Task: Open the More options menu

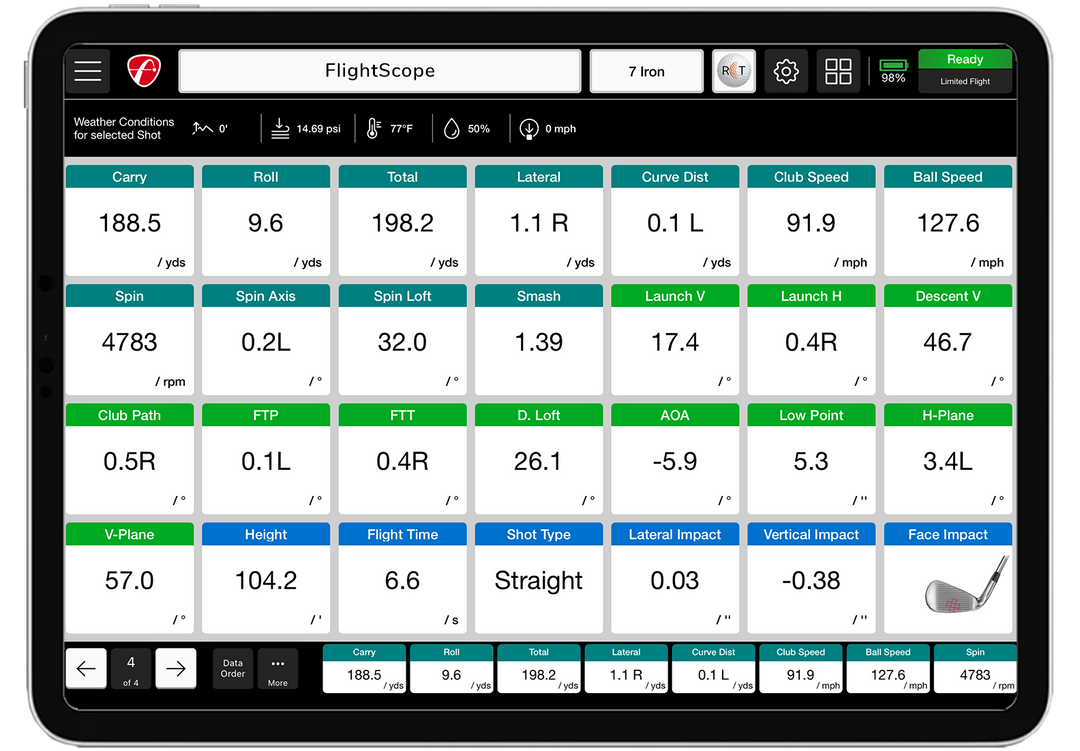Action: 278,668
